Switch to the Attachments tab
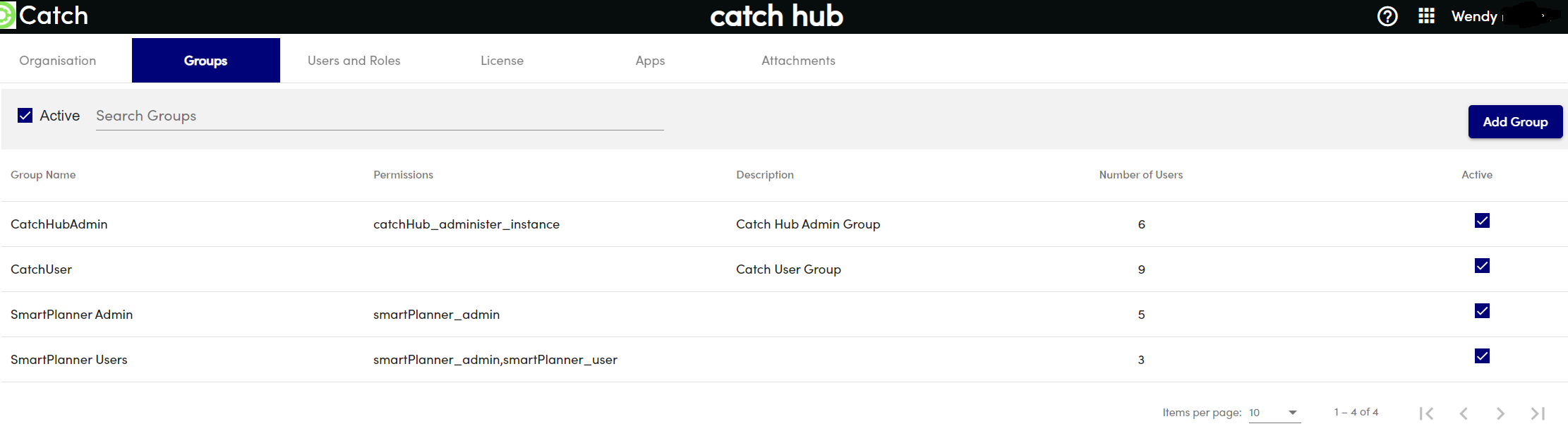Screen dimensions: 1568x431 (798, 61)
